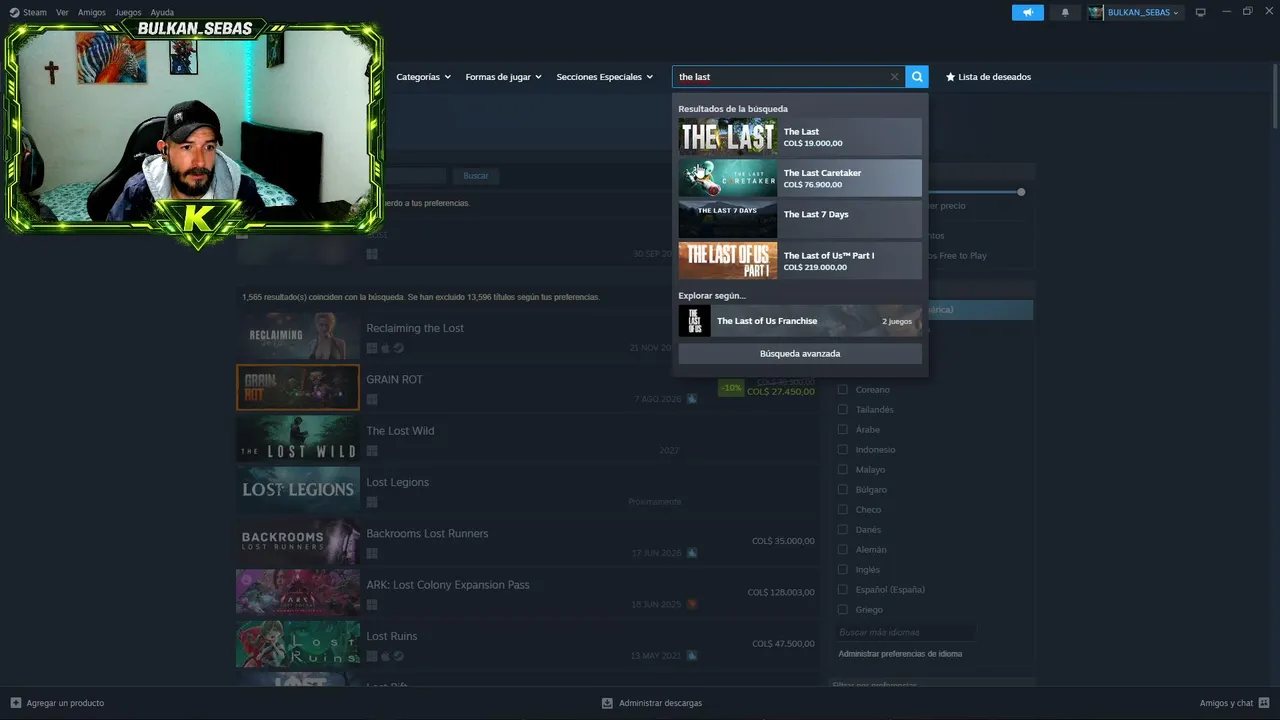Clear the search text with the X

(x=895, y=77)
